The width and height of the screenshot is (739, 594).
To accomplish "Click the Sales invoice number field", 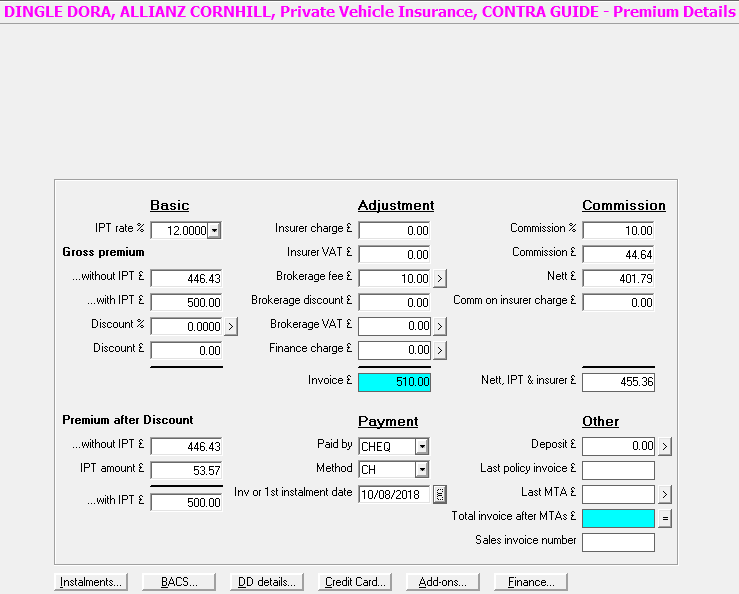I will tap(618, 542).
